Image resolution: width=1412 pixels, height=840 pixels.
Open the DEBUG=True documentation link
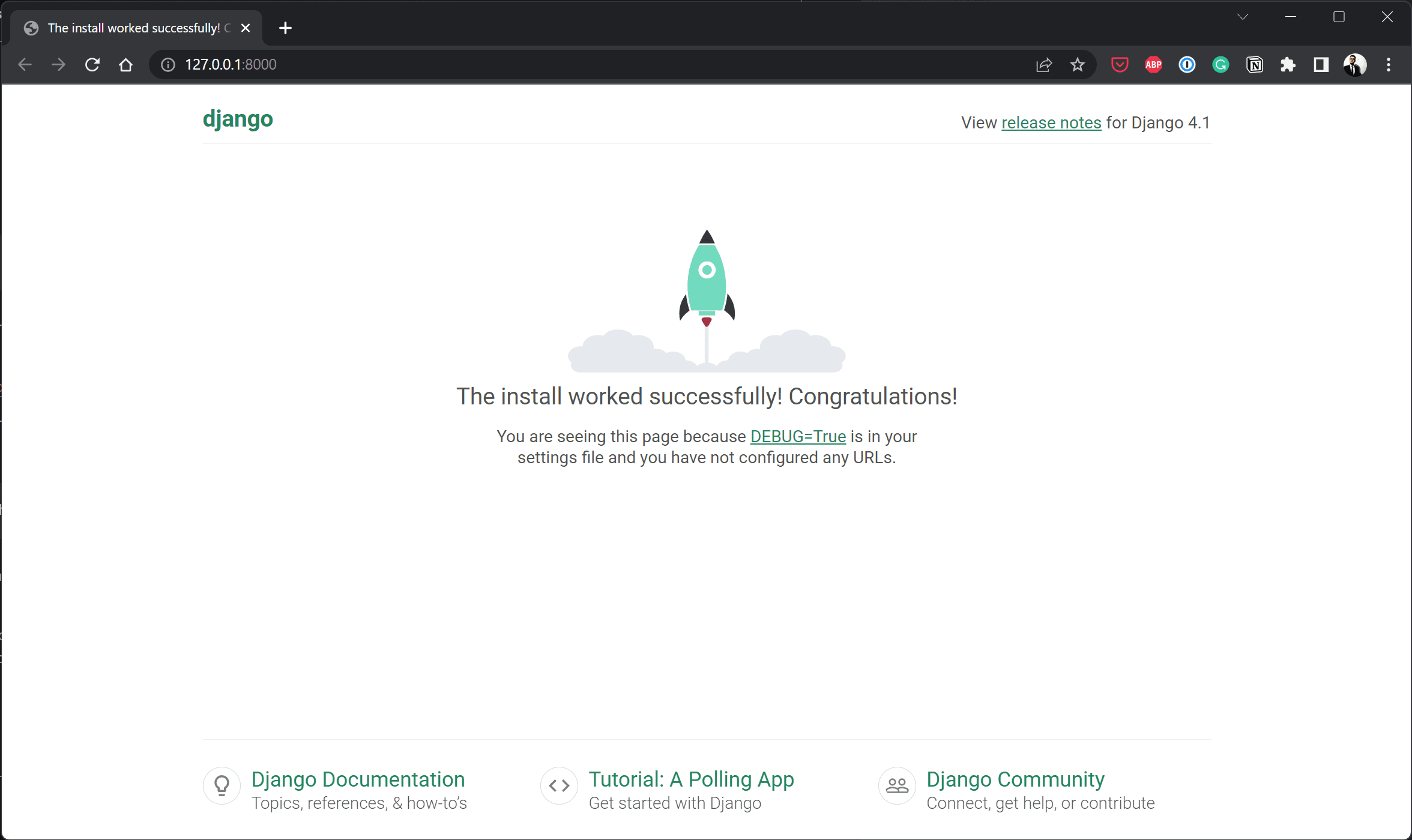[797, 436]
